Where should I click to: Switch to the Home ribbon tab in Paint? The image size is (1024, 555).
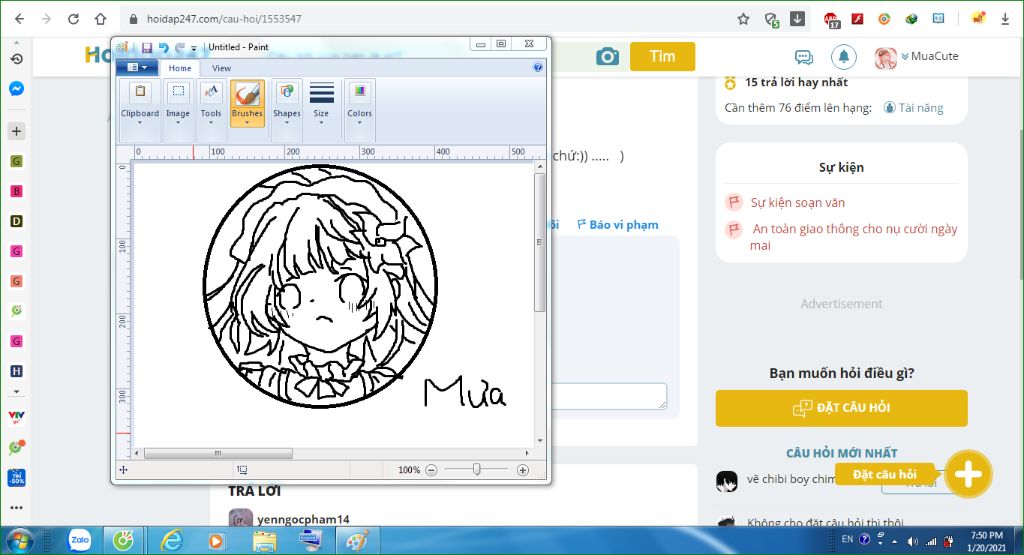coord(180,68)
